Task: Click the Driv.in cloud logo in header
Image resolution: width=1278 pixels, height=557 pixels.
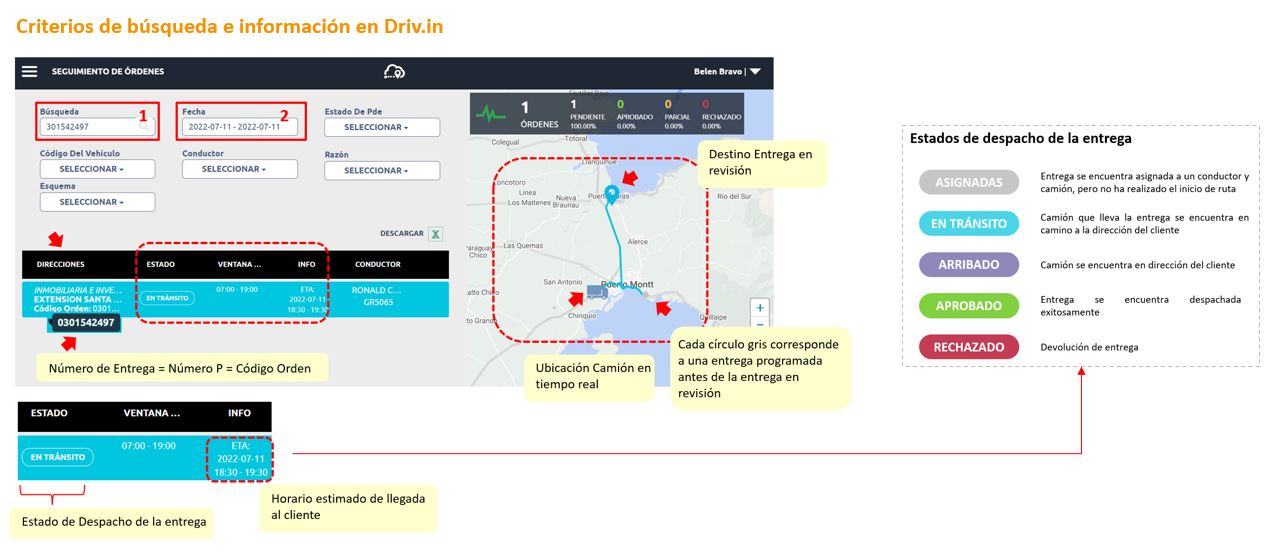Action: [394, 72]
